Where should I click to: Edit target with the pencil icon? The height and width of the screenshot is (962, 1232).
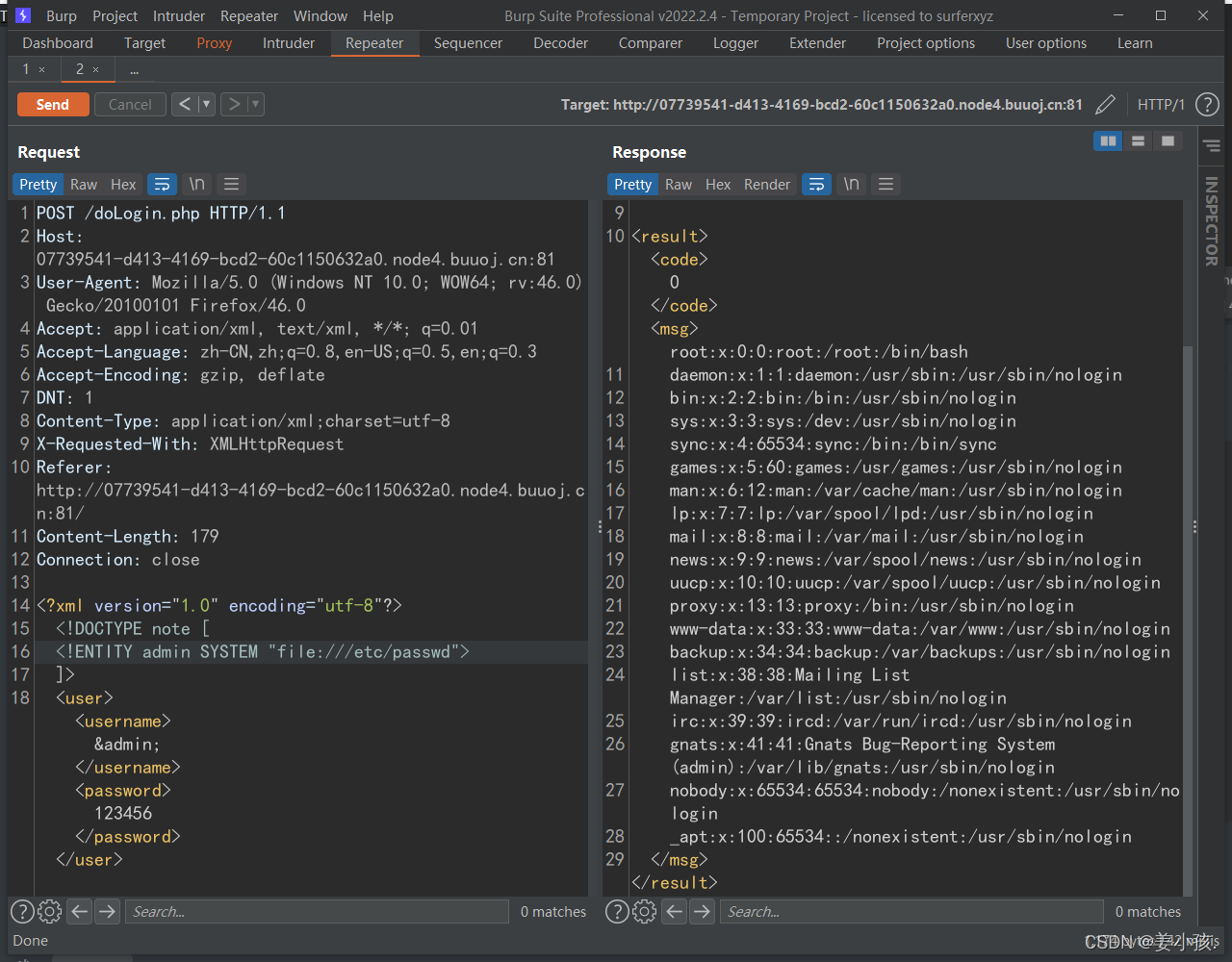[x=1106, y=105]
